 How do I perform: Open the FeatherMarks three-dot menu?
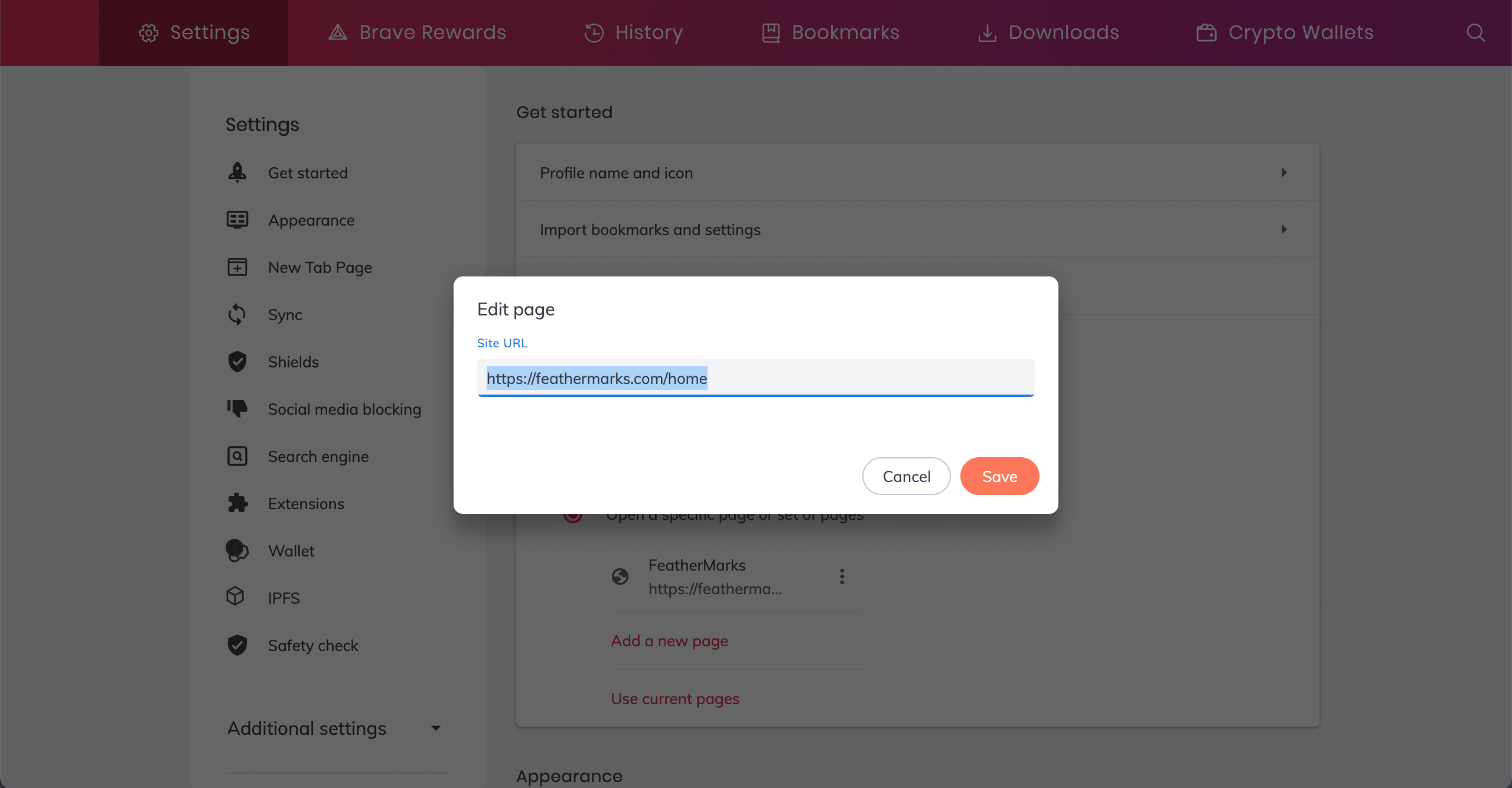[842, 577]
